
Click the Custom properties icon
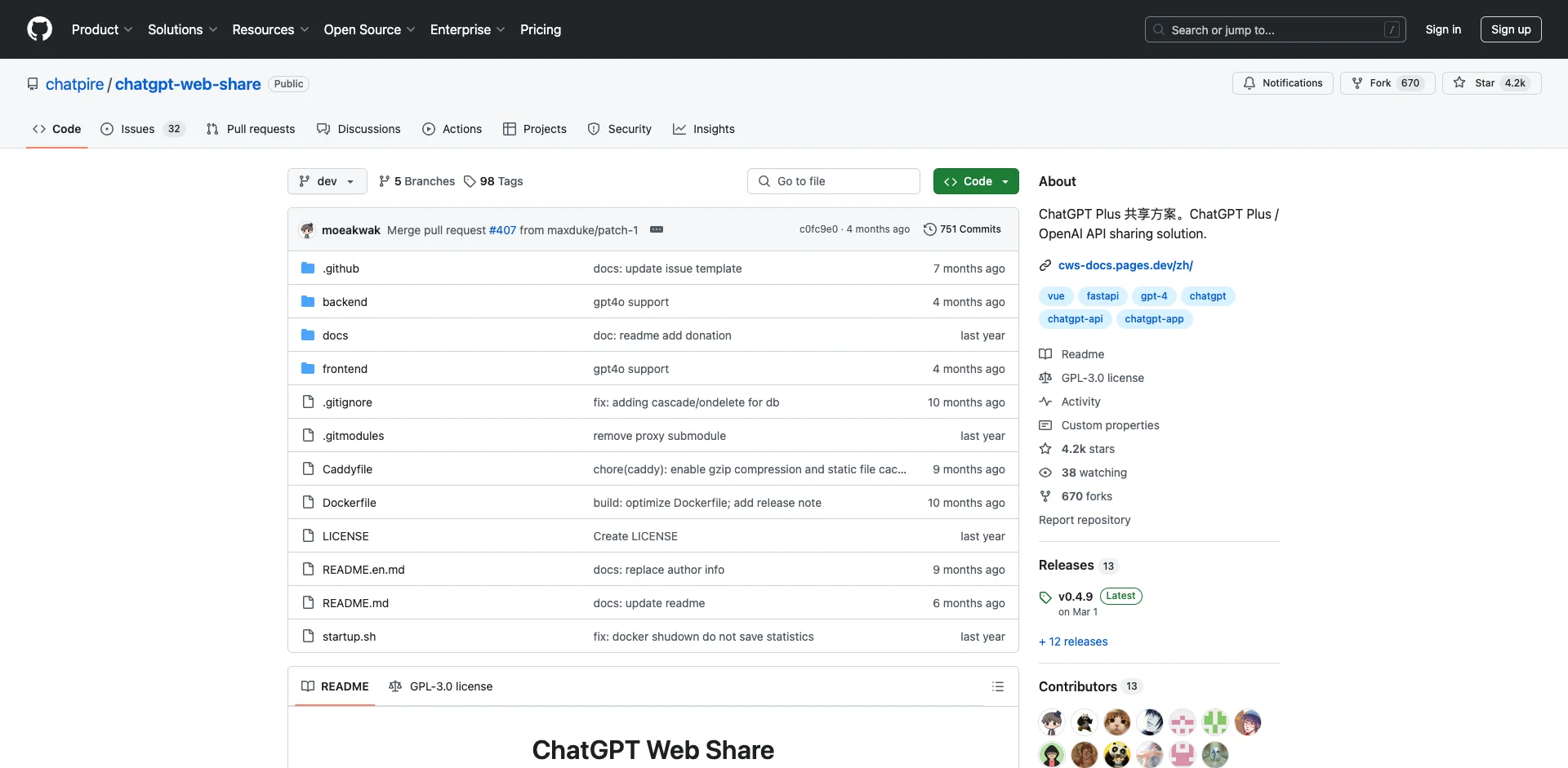click(x=1045, y=425)
